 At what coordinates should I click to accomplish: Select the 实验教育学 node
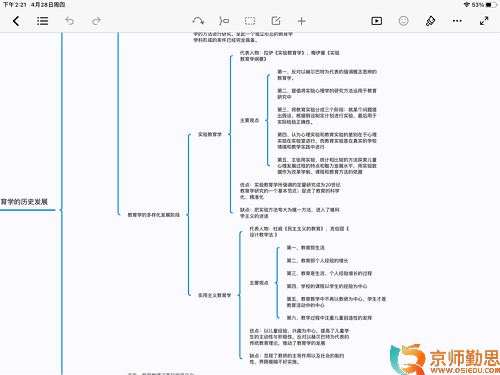[210, 134]
